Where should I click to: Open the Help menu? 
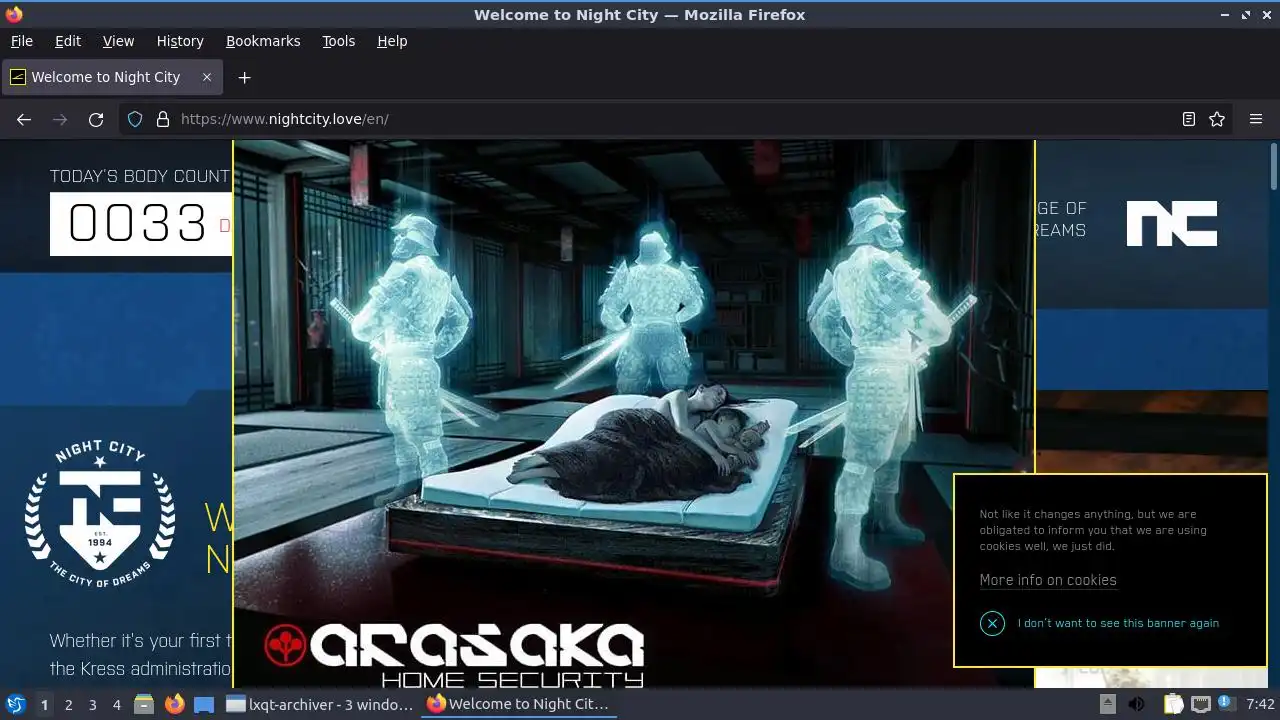point(392,41)
